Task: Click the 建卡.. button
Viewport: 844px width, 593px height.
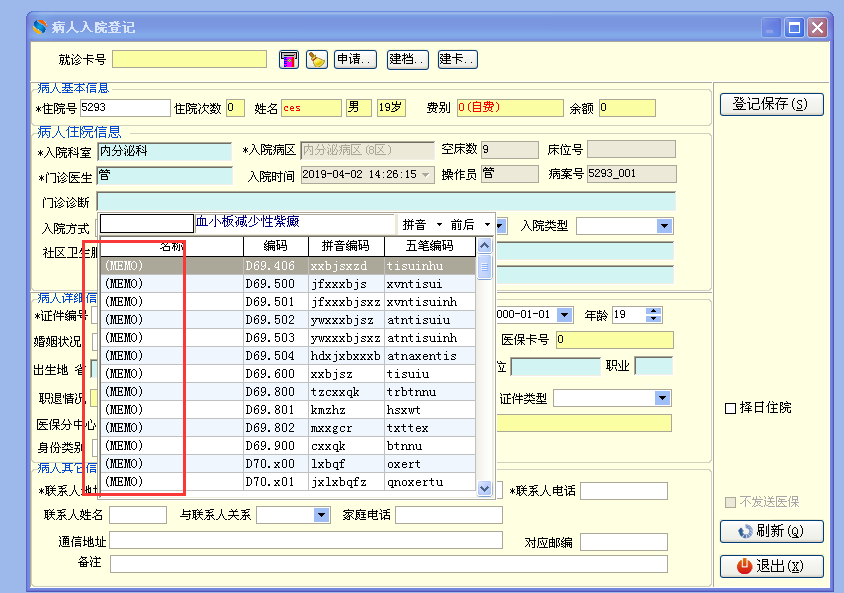Action: coord(458,59)
